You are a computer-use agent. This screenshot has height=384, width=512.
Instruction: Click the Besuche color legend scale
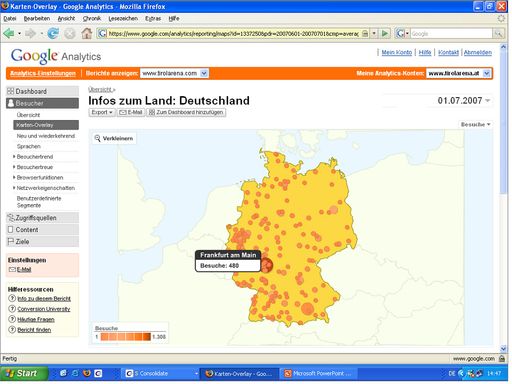click(x=126, y=337)
